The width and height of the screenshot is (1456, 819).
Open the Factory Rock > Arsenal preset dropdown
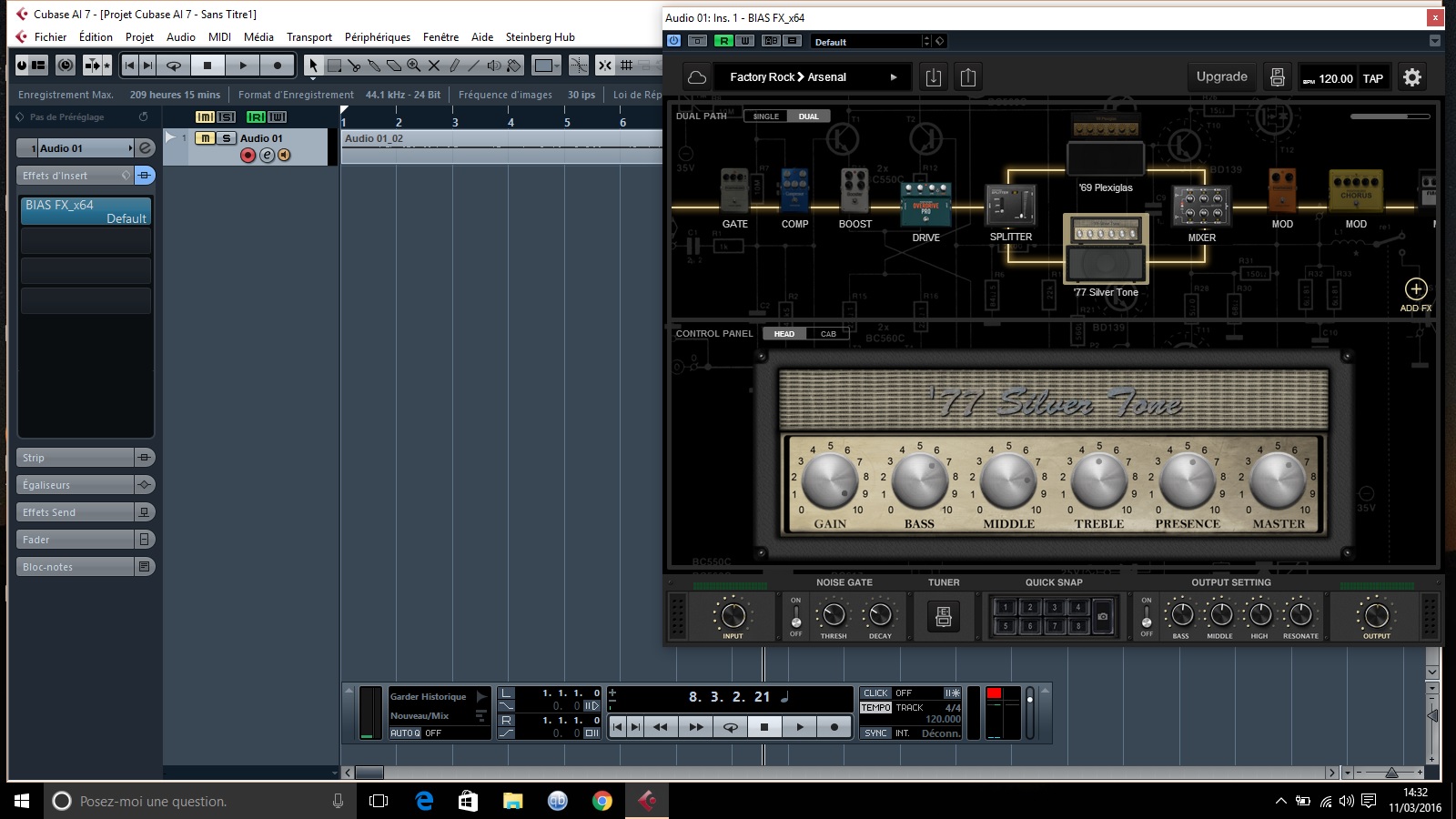(x=814, y=77)
